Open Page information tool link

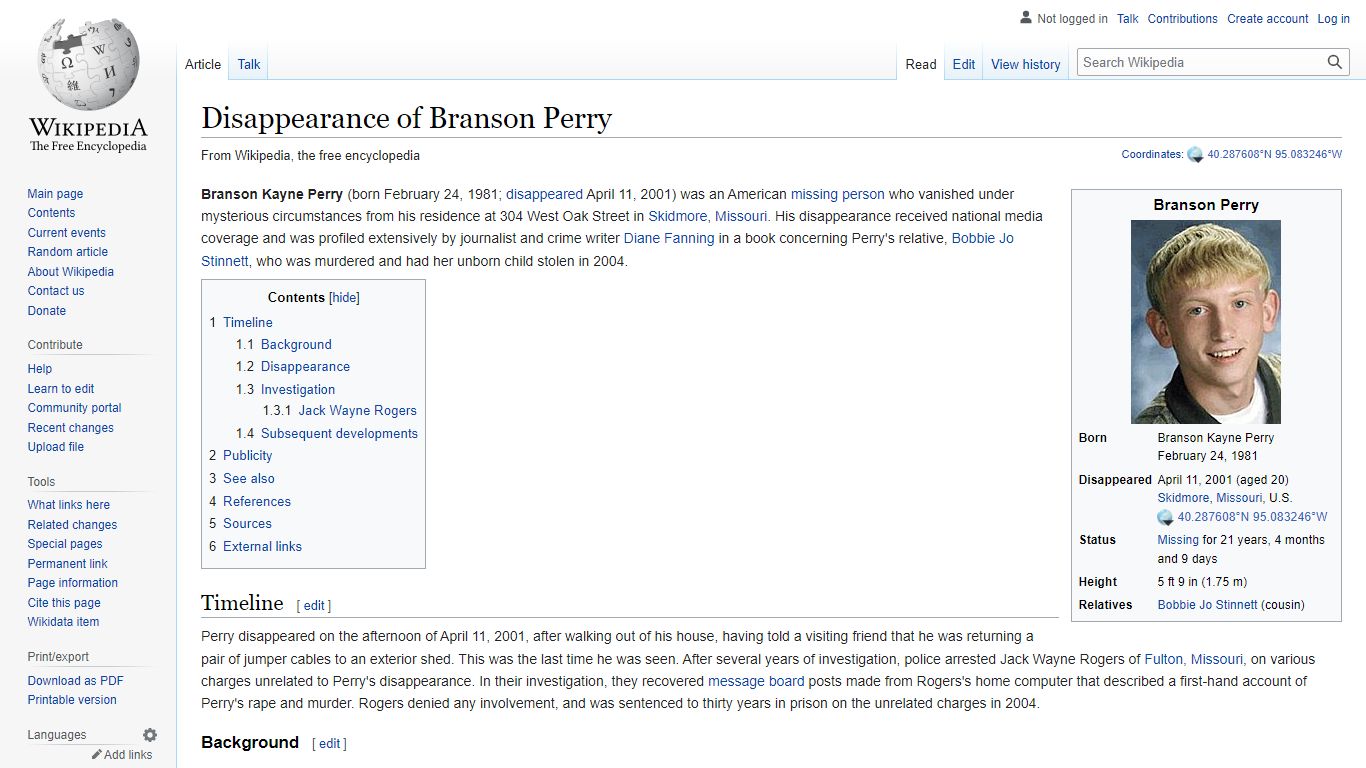[72, 583]
